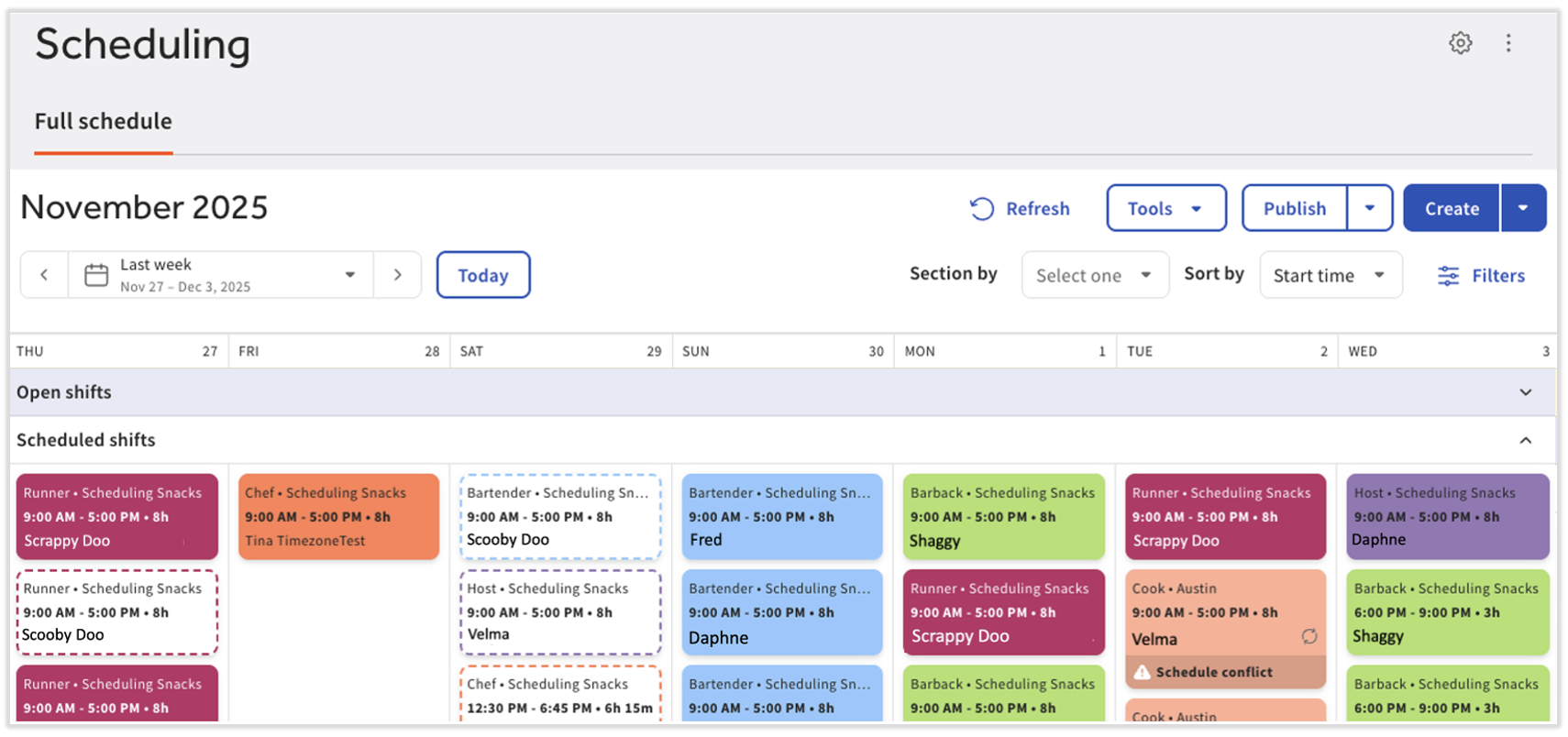Open Tina TimezoneTest's Chef shift on Friday

coord(338,517)
